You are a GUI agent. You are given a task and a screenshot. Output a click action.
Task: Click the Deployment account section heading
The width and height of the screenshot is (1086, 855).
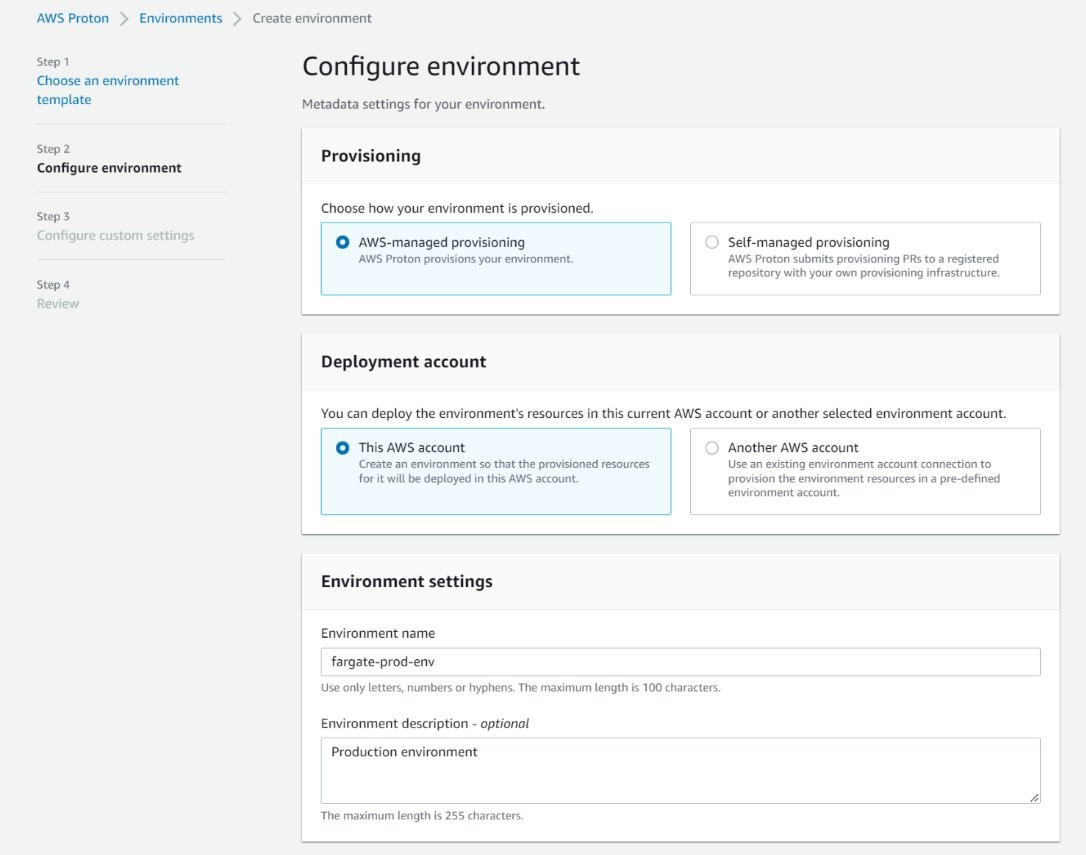tap(403, 362)
